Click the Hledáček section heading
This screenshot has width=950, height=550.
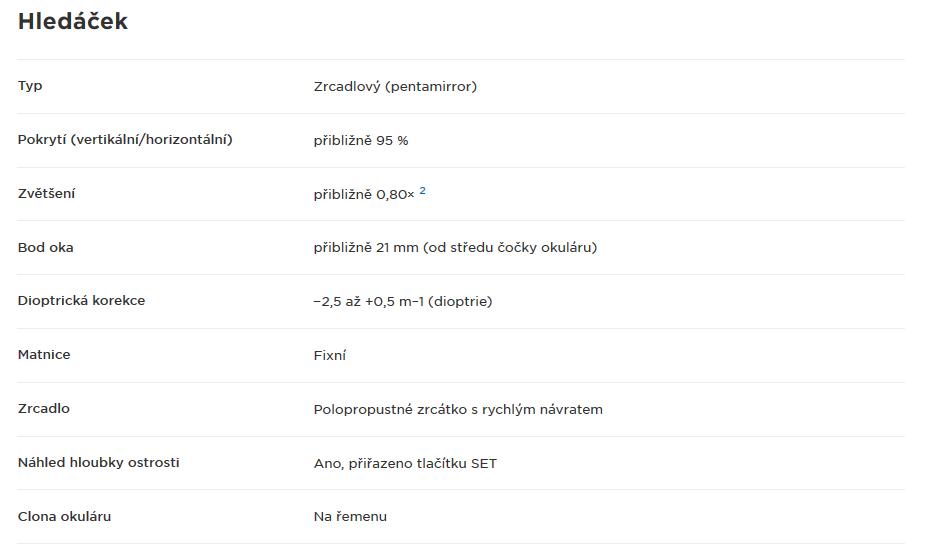(x=73, y=21)
